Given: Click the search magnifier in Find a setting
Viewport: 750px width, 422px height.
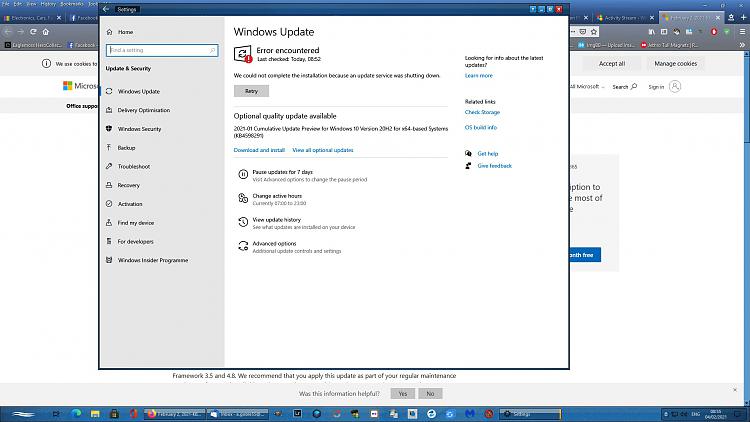Looking at the screenshot, I should click(213, 50).
